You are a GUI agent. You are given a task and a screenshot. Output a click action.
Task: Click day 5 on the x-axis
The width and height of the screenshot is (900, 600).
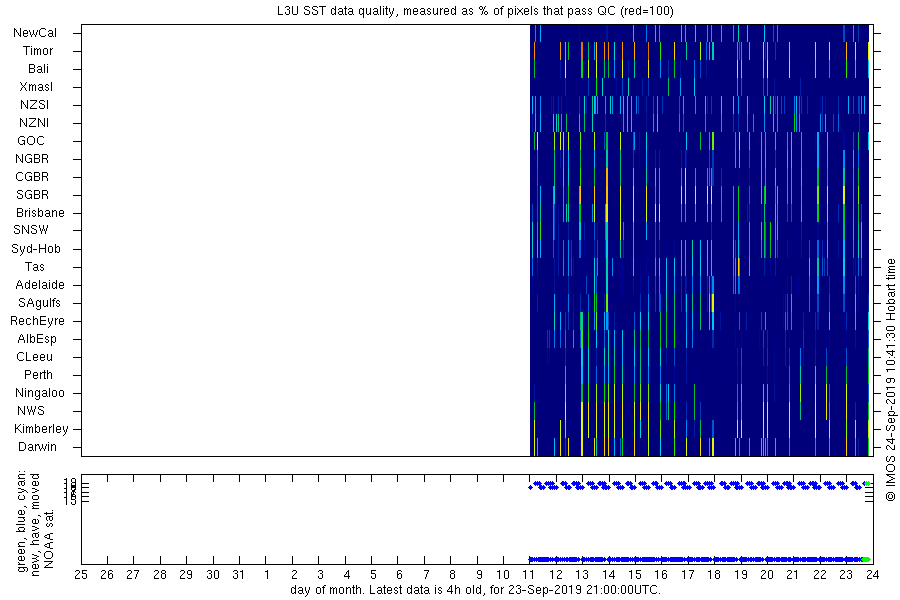(x=373, y=575)
